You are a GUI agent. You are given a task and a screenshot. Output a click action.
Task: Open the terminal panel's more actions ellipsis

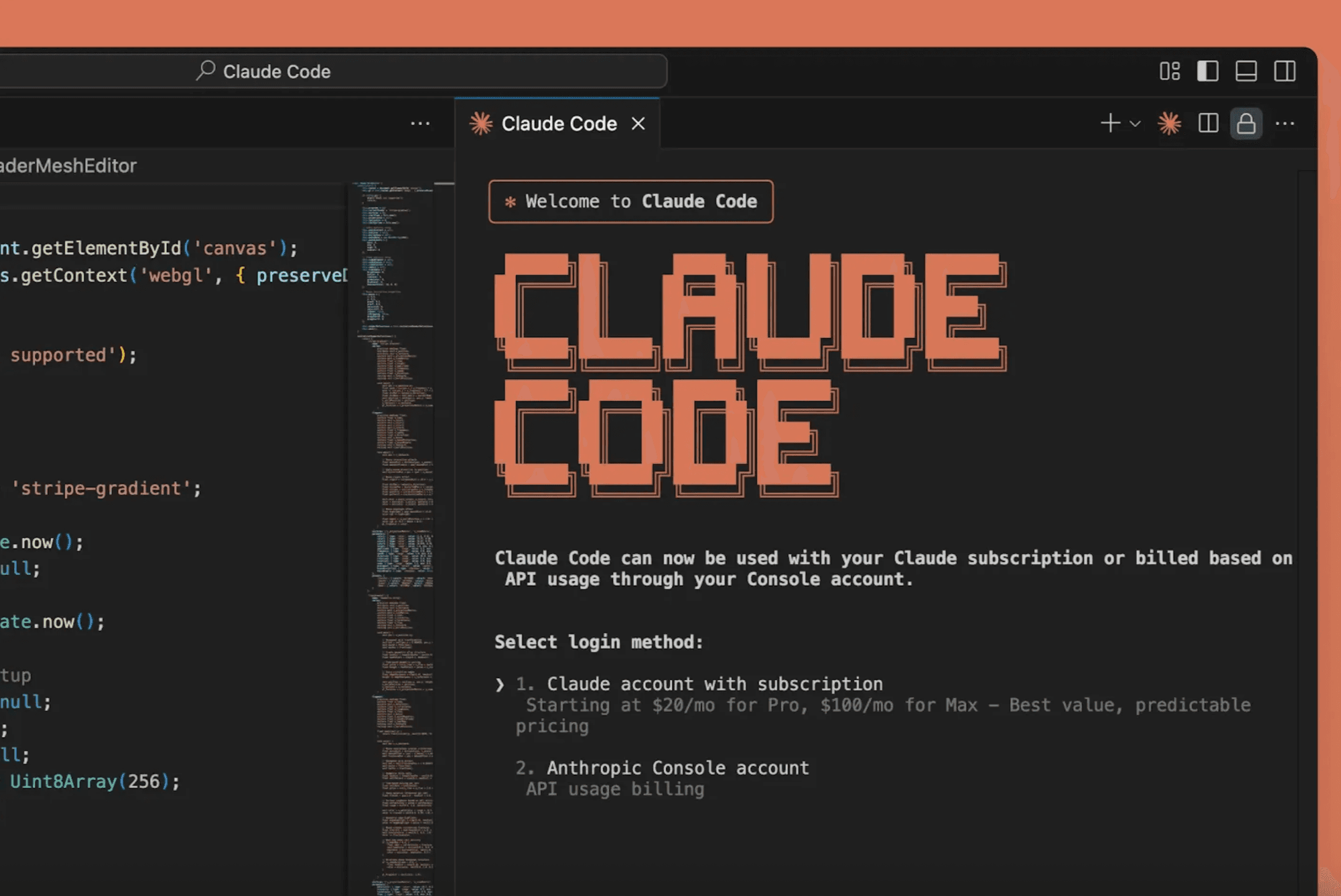pos(1285,123)
